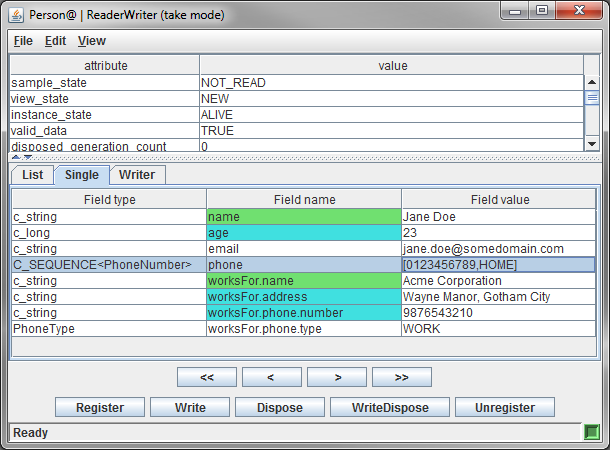Select the disposed_generation_count attribute cell

click(x=105, y=145)
